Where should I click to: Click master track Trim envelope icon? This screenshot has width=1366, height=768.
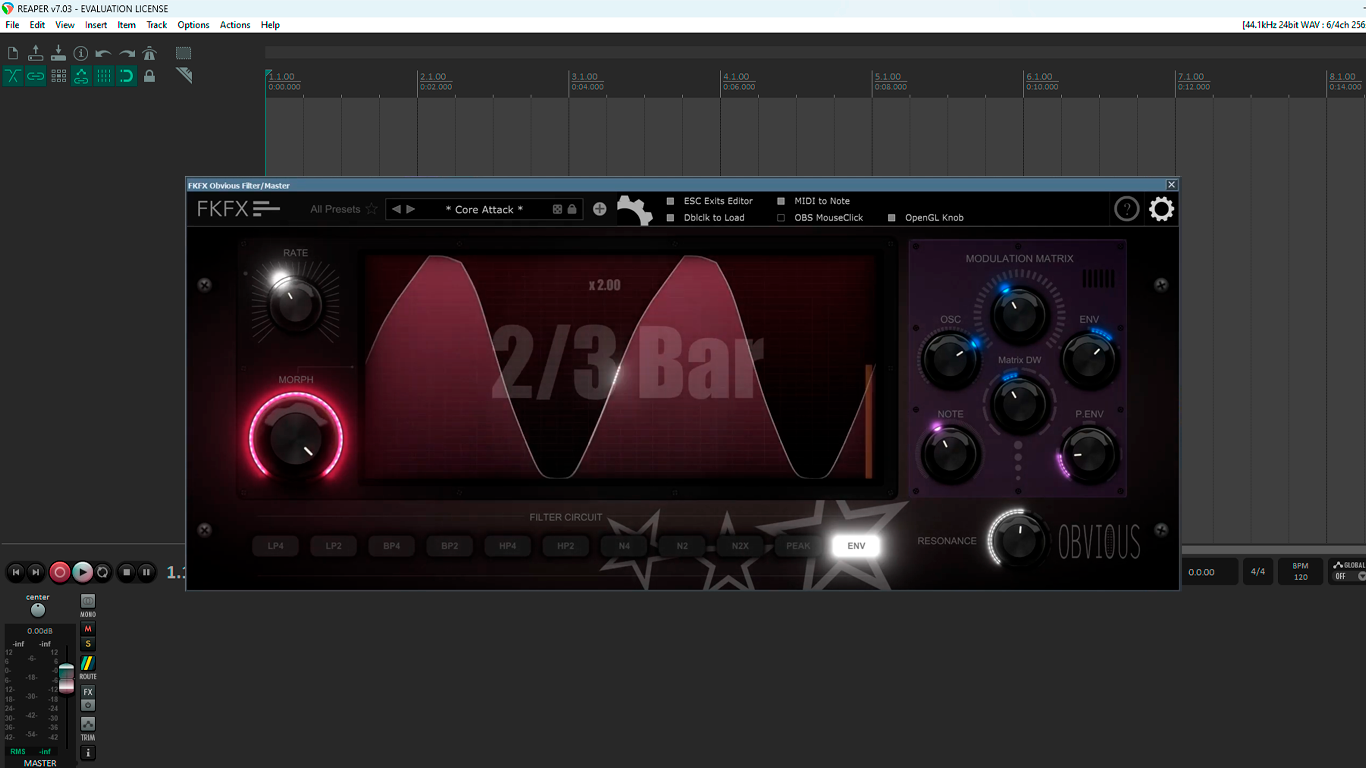88,724
